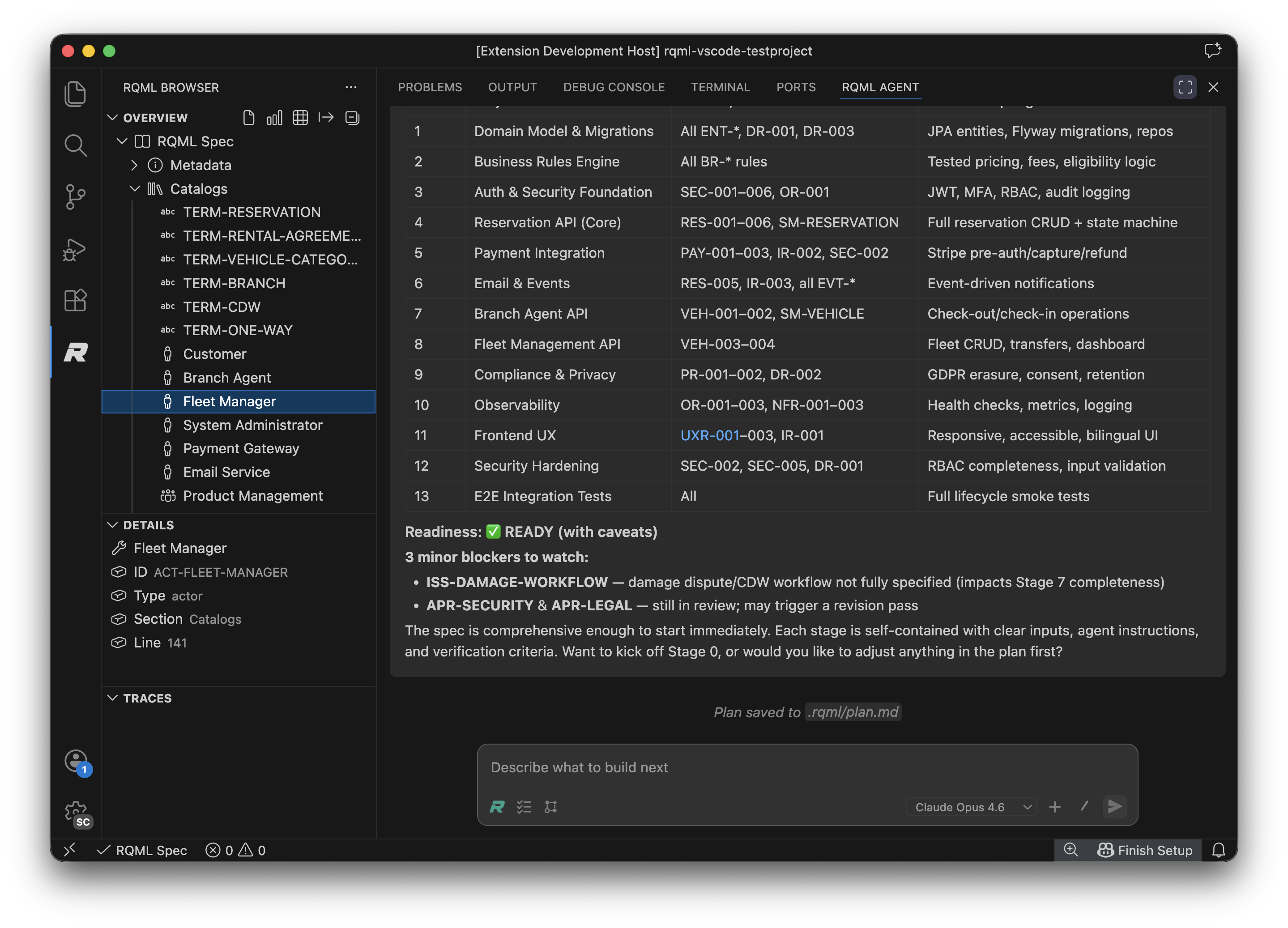Switch to the TERMINAL tab
The image size is (1288, 928).
coord(720,87)
